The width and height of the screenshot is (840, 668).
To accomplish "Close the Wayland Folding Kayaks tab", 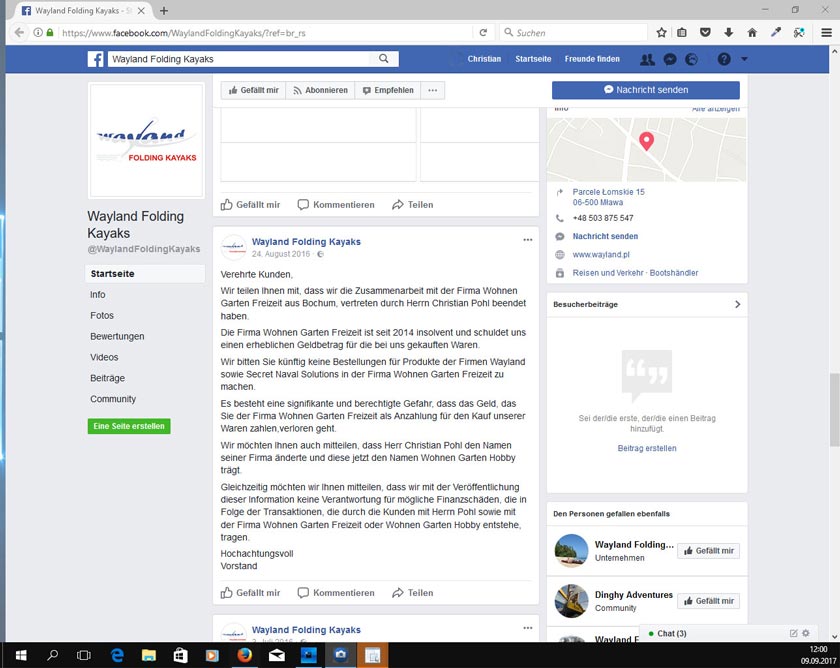I will [141, 11].
